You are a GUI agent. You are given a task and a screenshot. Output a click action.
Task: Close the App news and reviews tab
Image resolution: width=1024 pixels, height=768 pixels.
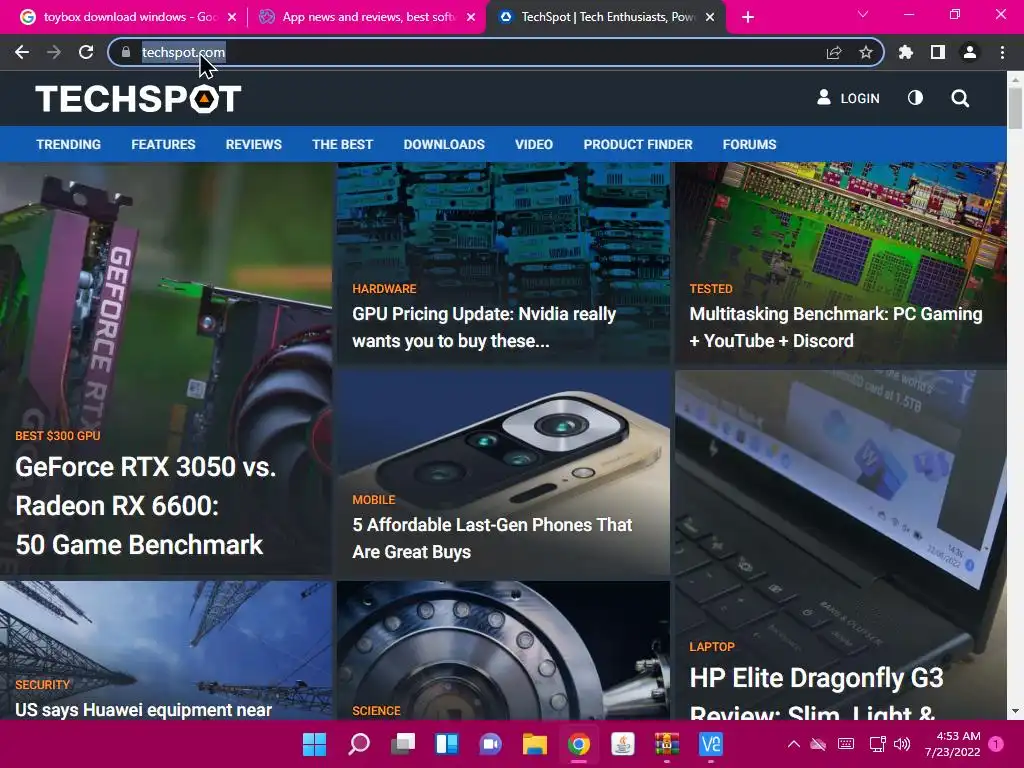coord(471,17)
